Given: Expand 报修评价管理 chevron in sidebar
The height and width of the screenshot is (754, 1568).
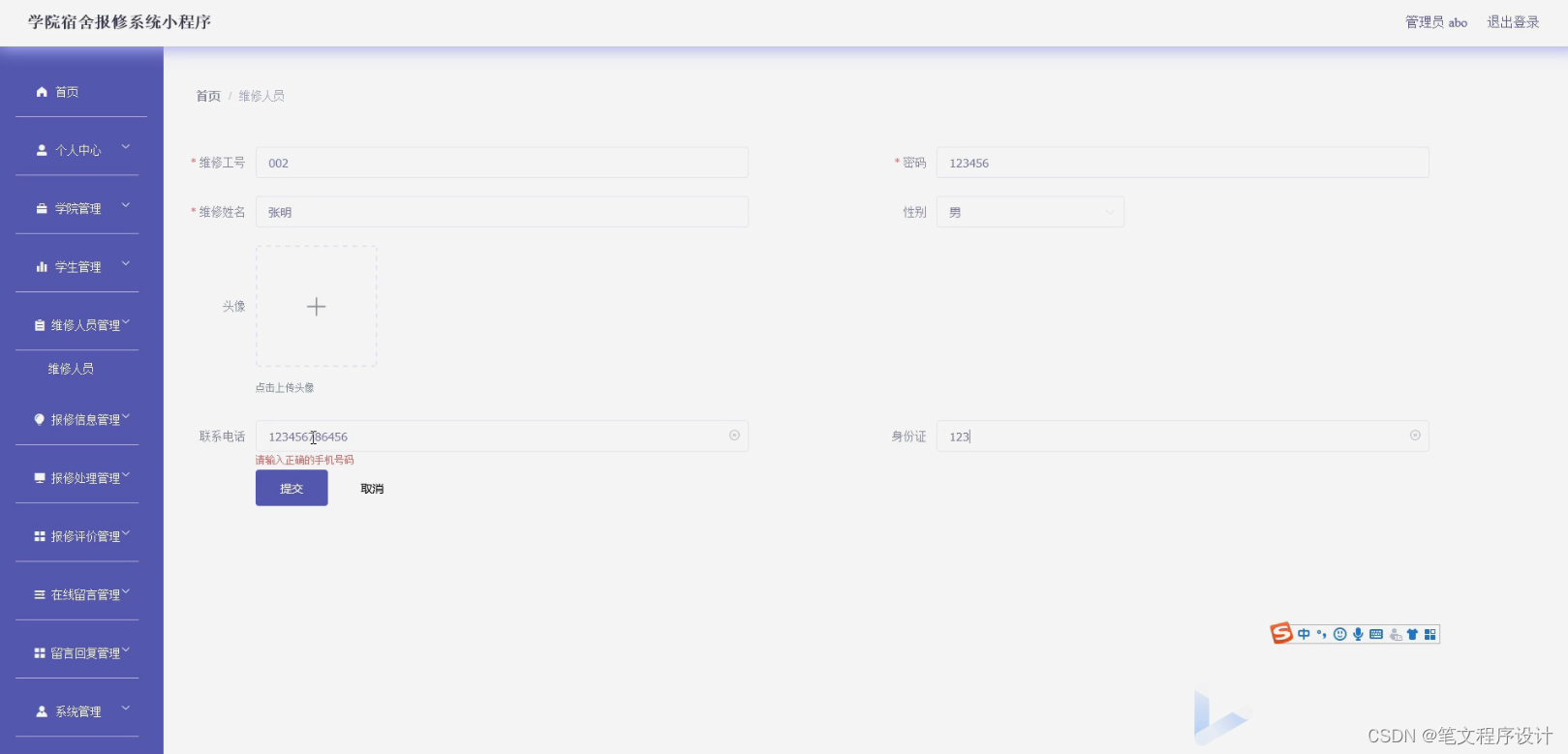Looking at the screenshot, I should tap(126, 533).
